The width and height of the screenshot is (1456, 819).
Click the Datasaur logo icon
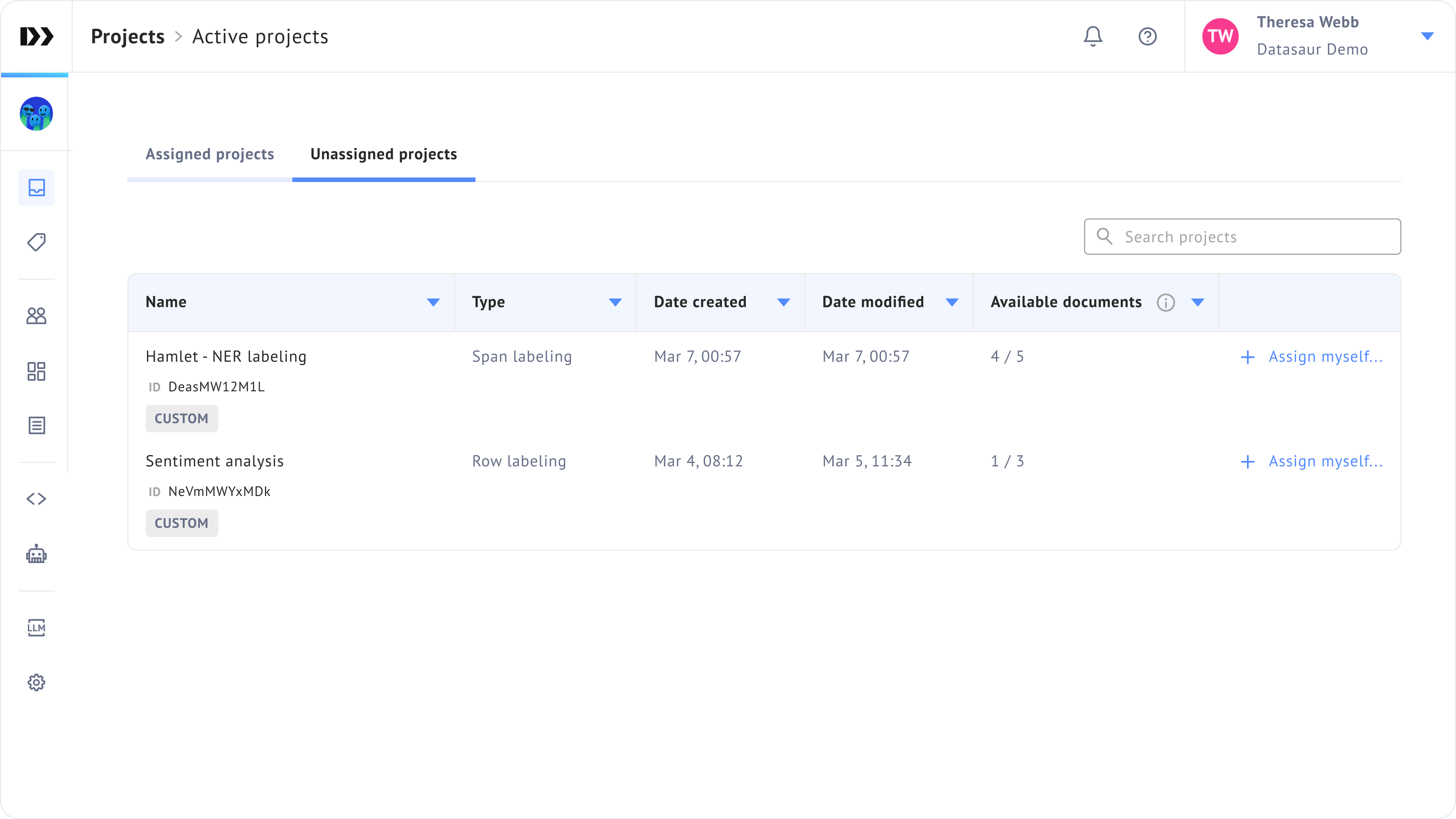click(x=37, y=36)
